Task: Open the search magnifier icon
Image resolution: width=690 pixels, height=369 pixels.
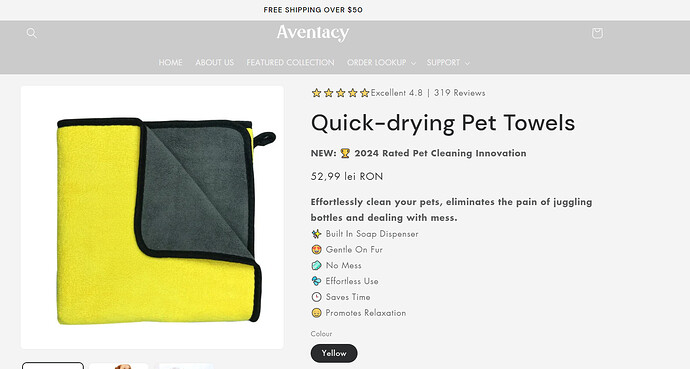Action: coord(31,33)
